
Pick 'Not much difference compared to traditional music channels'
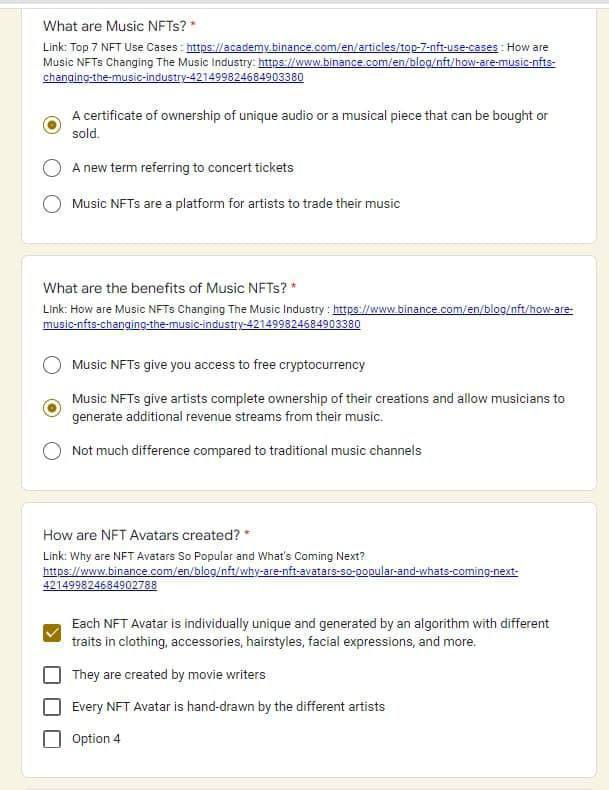click(x=52, y=451)
